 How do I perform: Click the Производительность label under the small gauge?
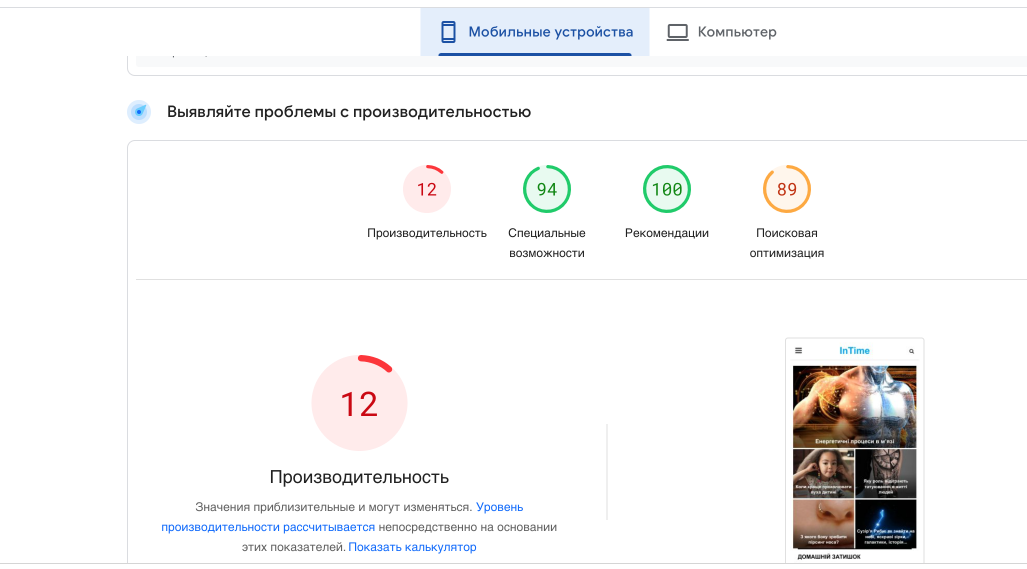coord(427,233)
